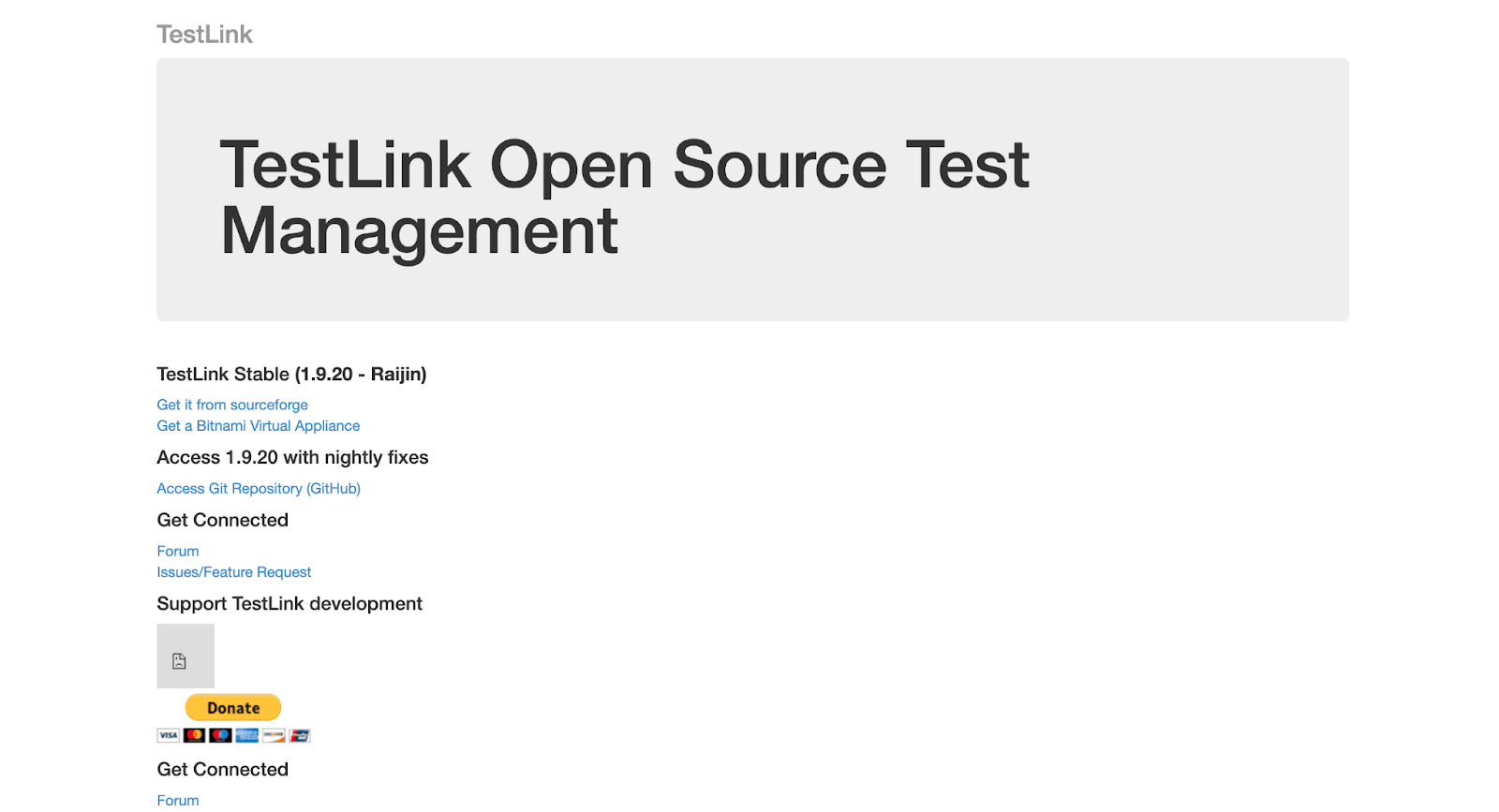
Task: Open the first Forum link
Action: point(177,551)
